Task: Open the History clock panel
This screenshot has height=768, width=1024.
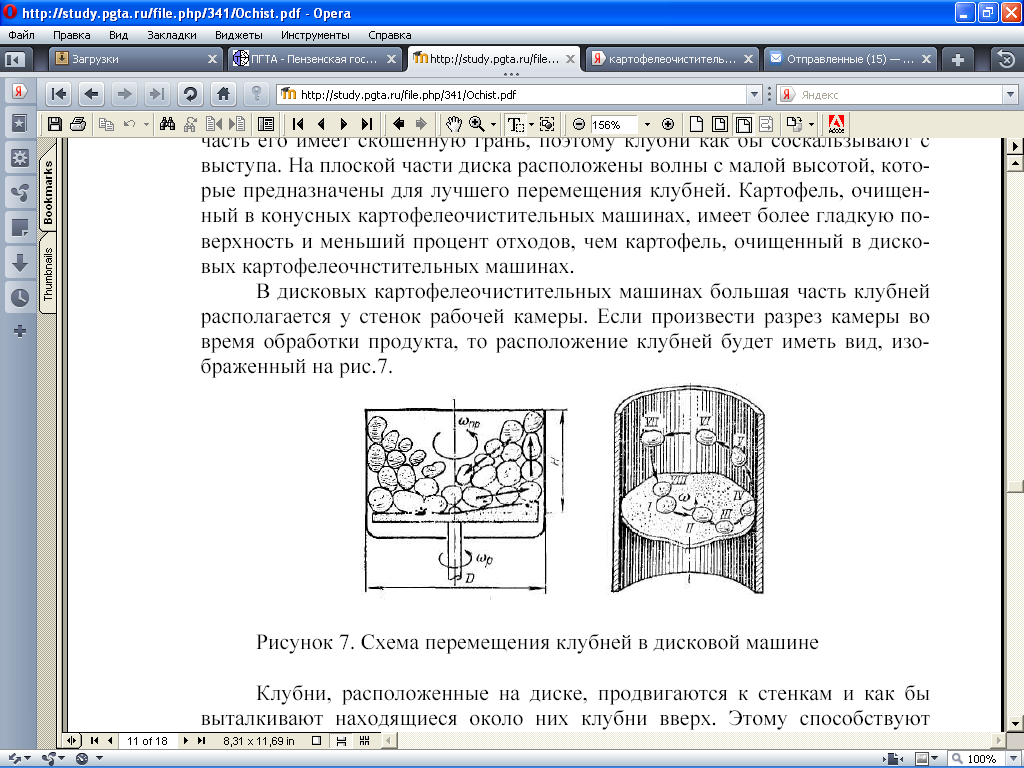Action: pos(19,297)
